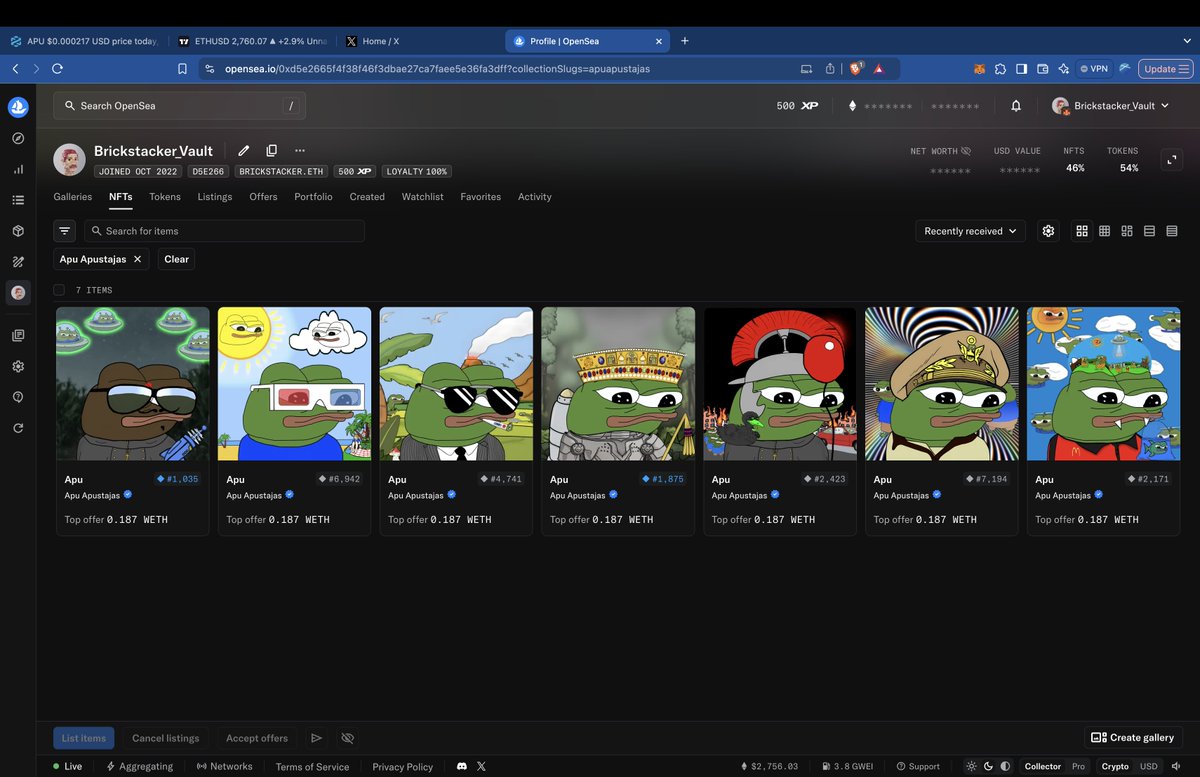Check the select-all items checkbox
Screen dimensions: 1200x777
(x=59, y=290)
